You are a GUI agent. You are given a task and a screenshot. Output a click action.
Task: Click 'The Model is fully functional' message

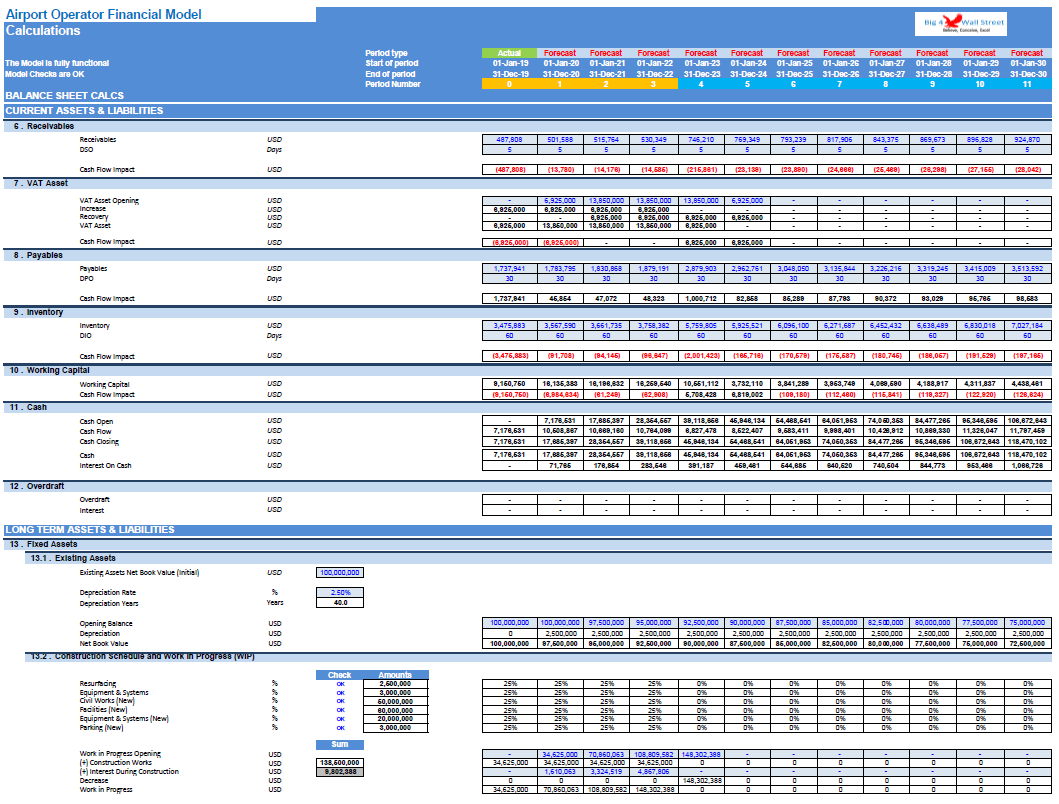57,64
